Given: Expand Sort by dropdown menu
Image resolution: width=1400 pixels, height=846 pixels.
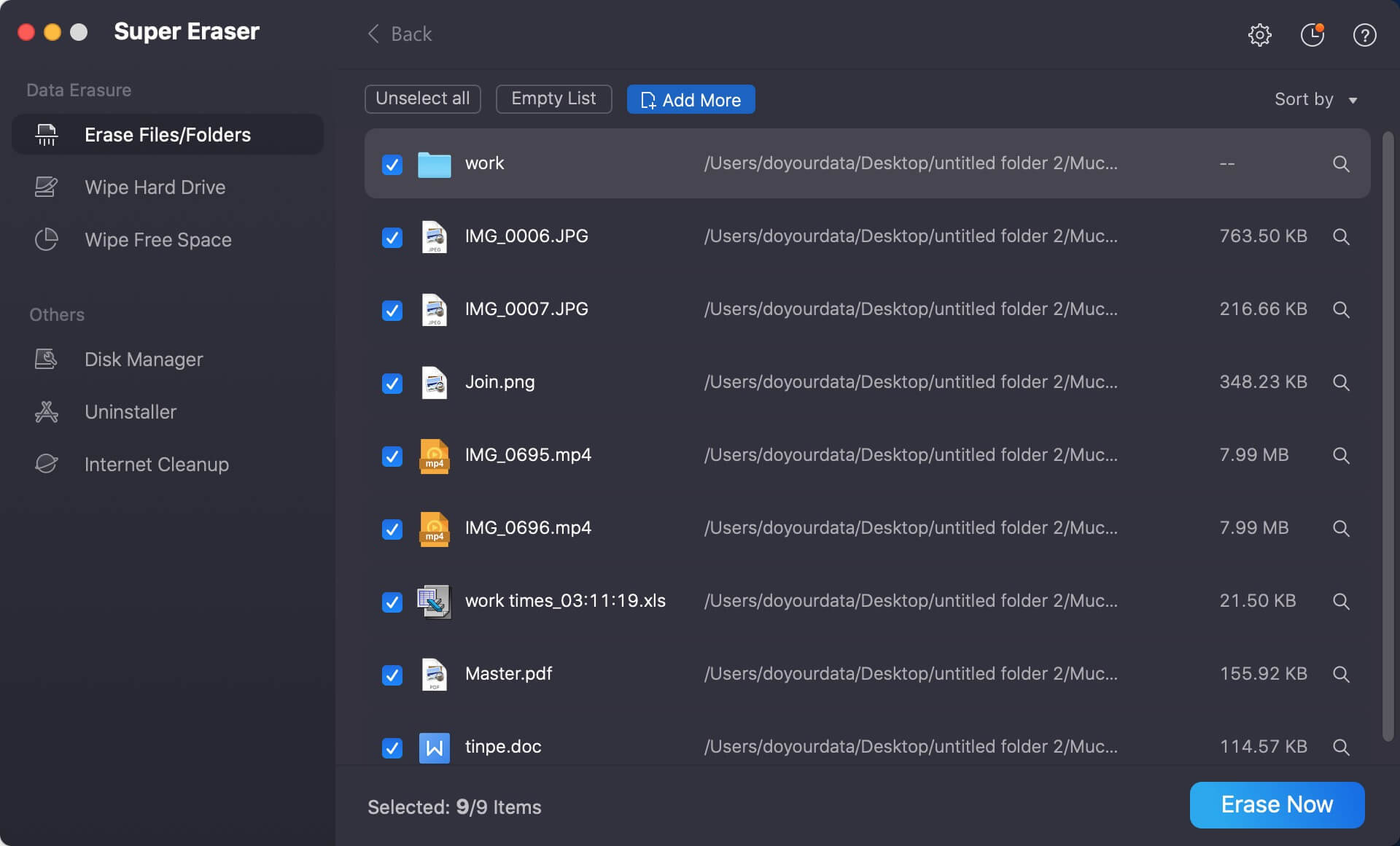Looking at the screenshot, I should pos(1353,100).
